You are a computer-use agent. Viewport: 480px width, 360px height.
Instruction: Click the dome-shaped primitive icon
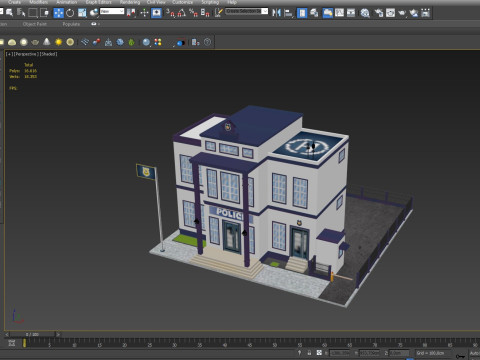coord(12,42)
